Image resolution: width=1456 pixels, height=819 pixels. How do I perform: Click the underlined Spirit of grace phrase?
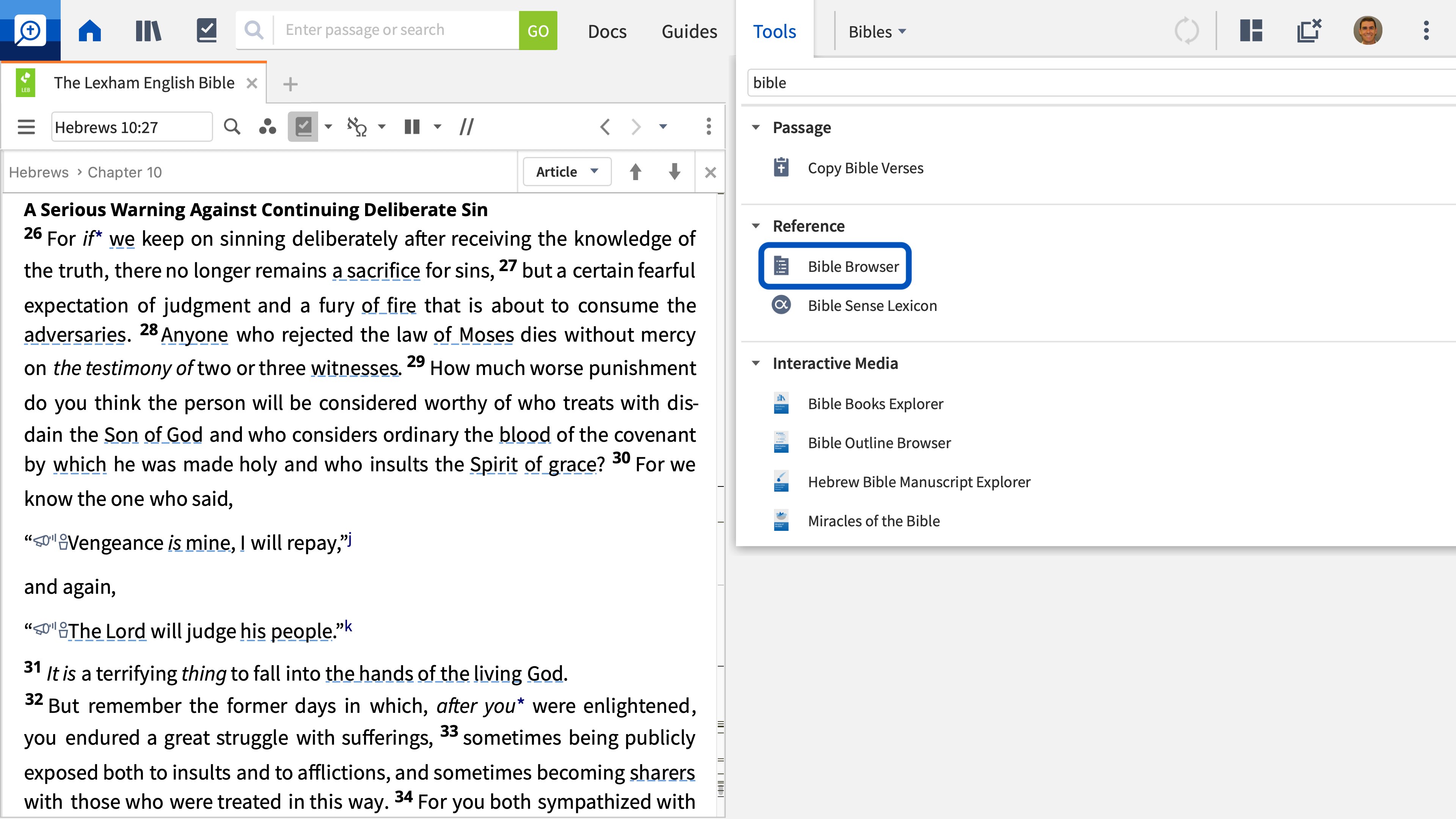[x=533, y=464]
